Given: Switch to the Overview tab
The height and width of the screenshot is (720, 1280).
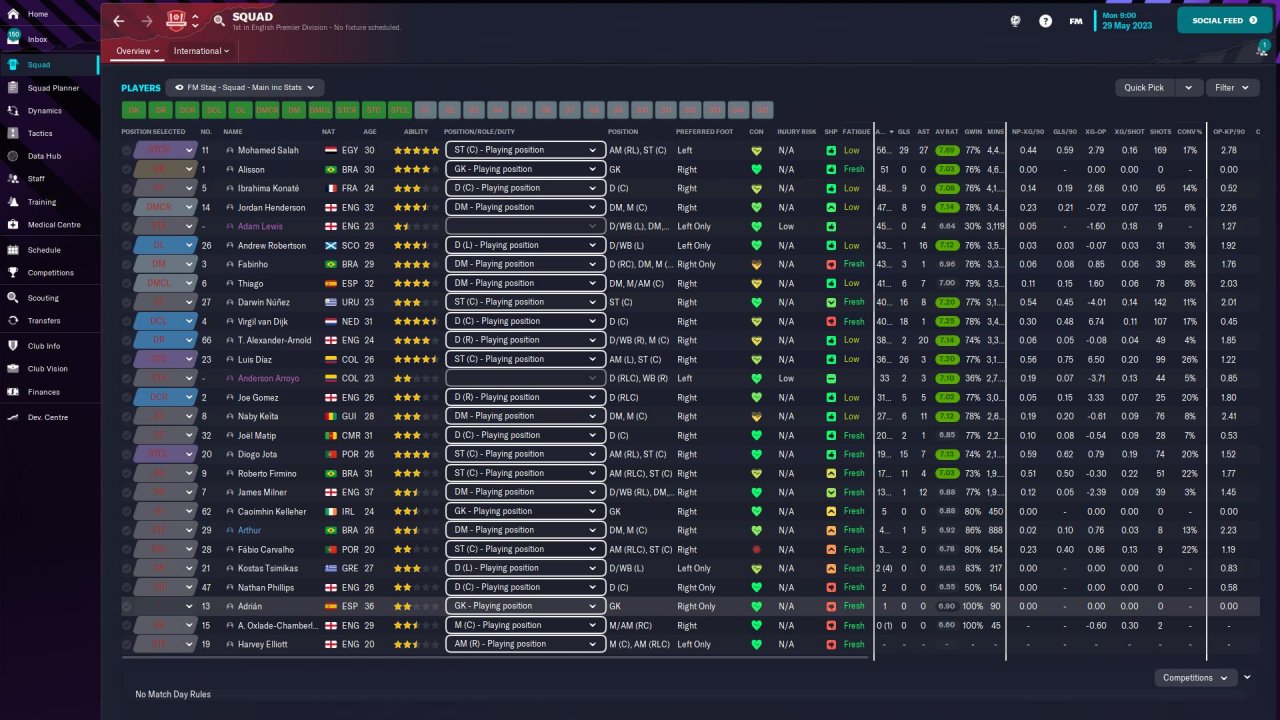Looking at the screenshot, I should [x=137, y=51].
